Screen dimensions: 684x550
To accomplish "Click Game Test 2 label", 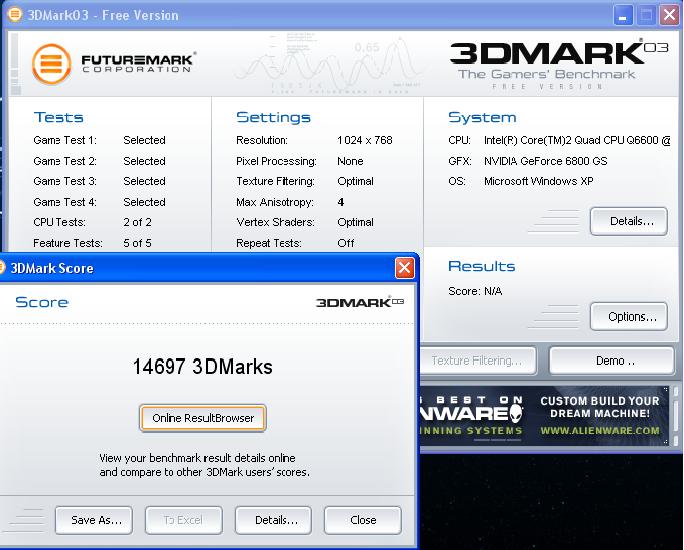I will point(65,161).
